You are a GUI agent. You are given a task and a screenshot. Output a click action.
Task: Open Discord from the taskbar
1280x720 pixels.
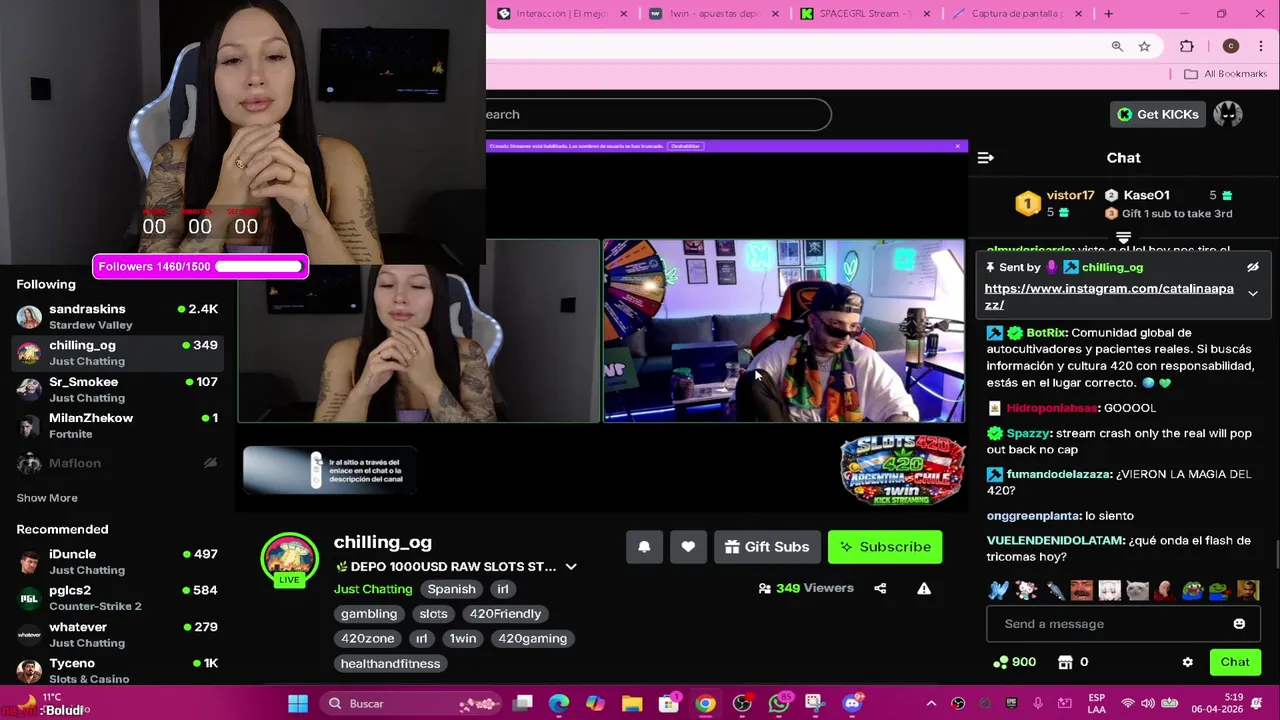[x=852, y=704]
